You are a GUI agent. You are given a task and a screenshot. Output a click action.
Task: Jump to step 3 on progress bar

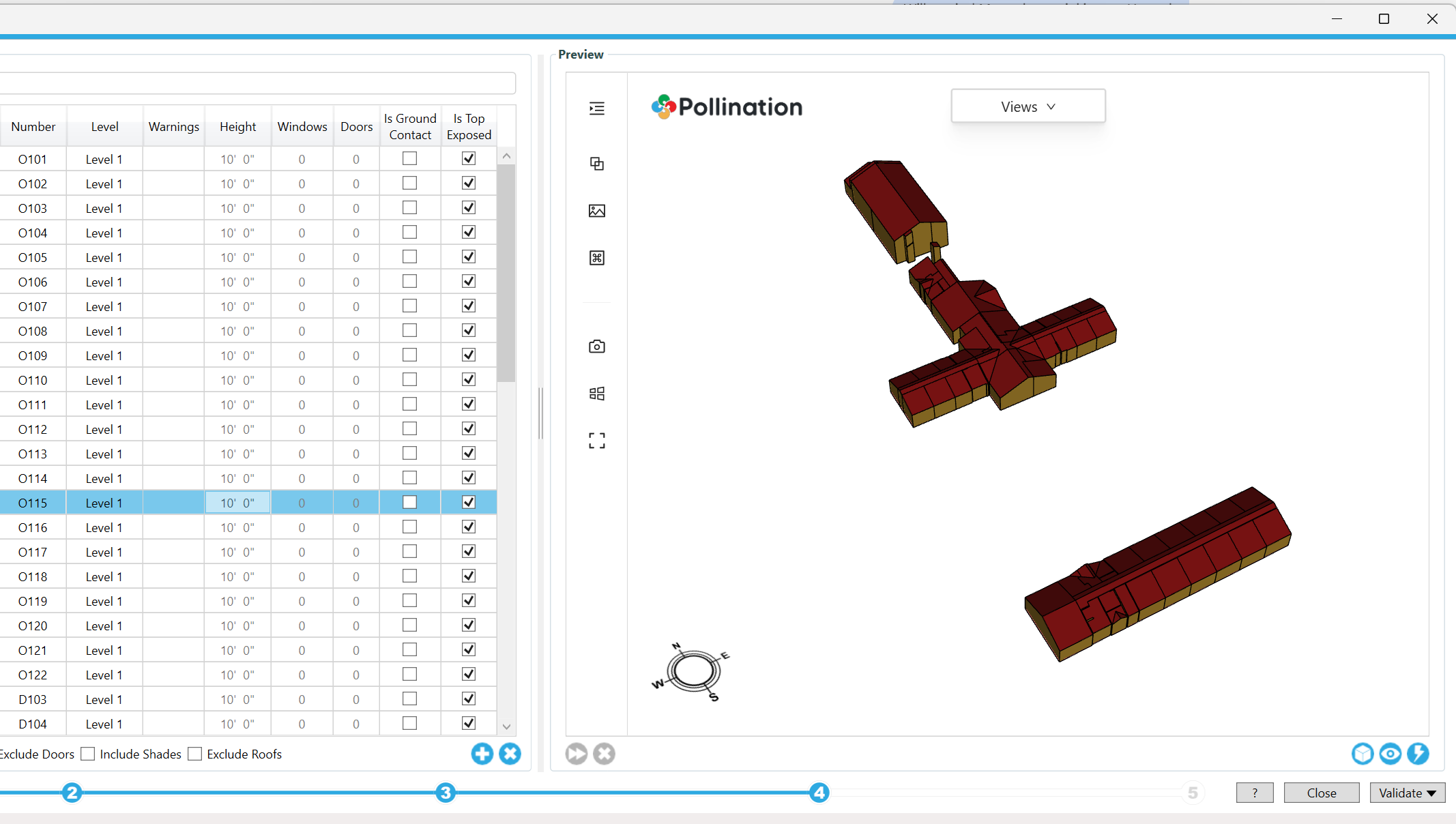(446, 793)
